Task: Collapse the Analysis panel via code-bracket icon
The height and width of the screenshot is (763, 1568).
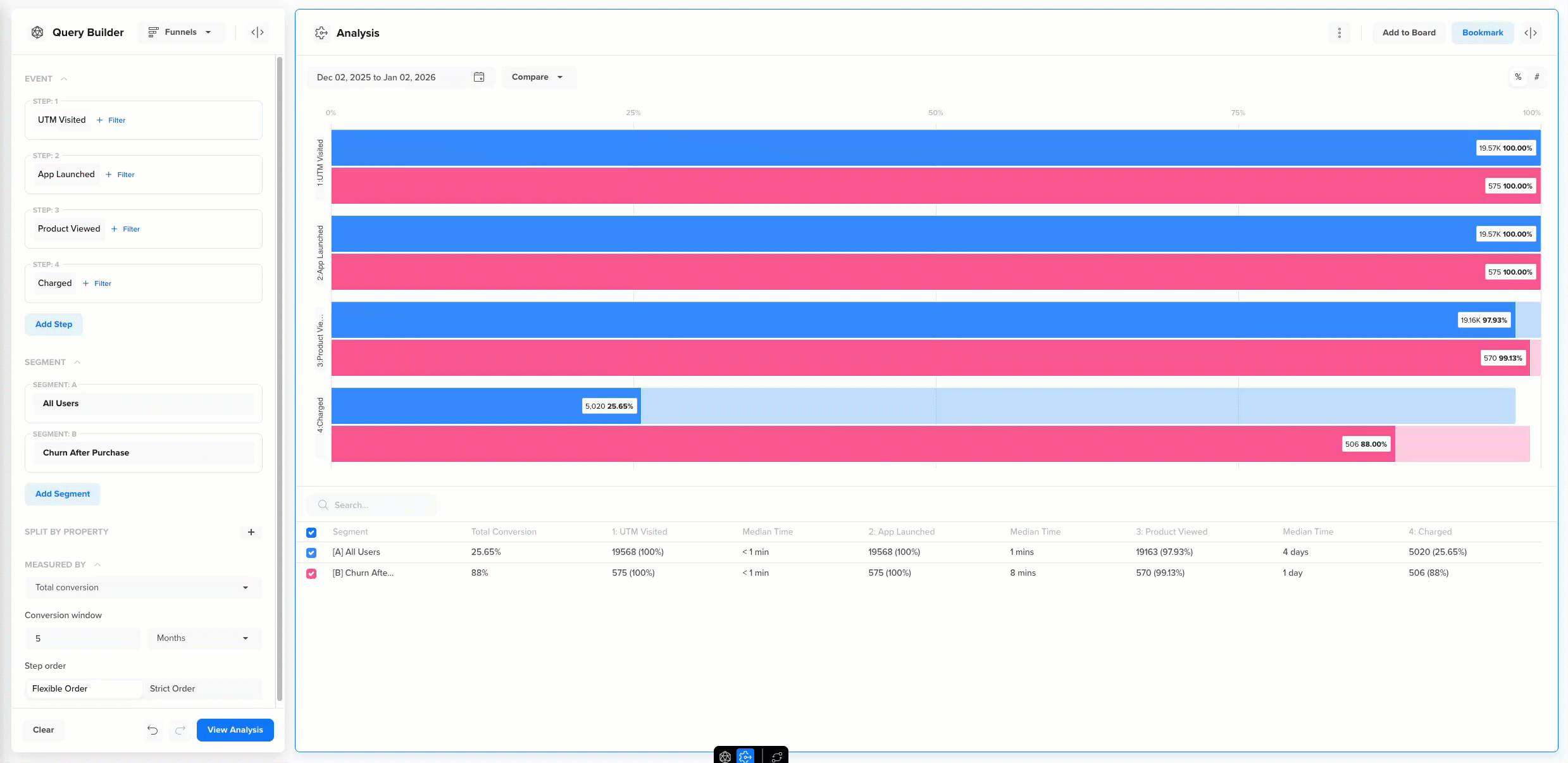Action: [1530, 33]
